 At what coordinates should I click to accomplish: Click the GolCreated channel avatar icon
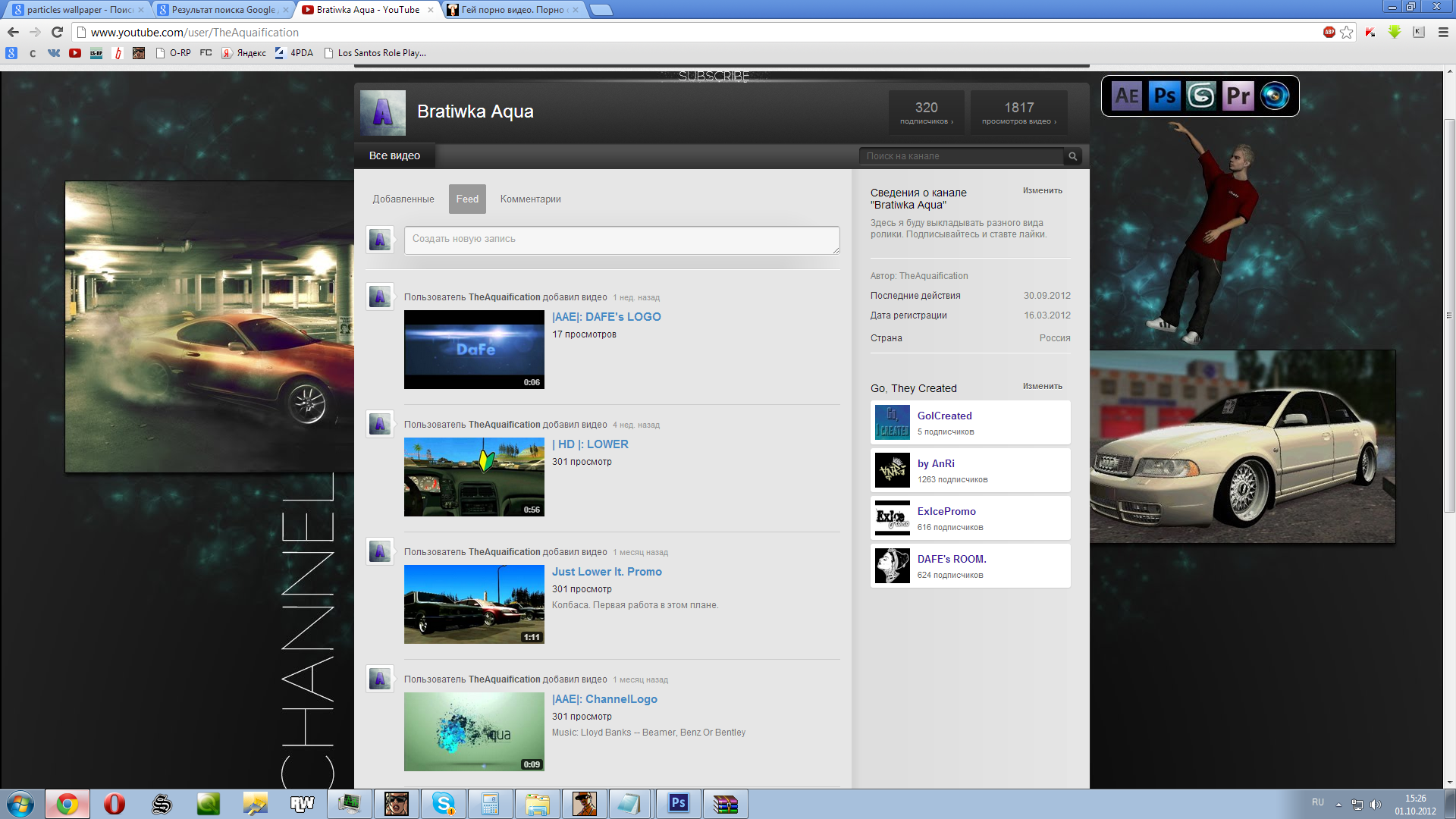click(x=893, y=422)
